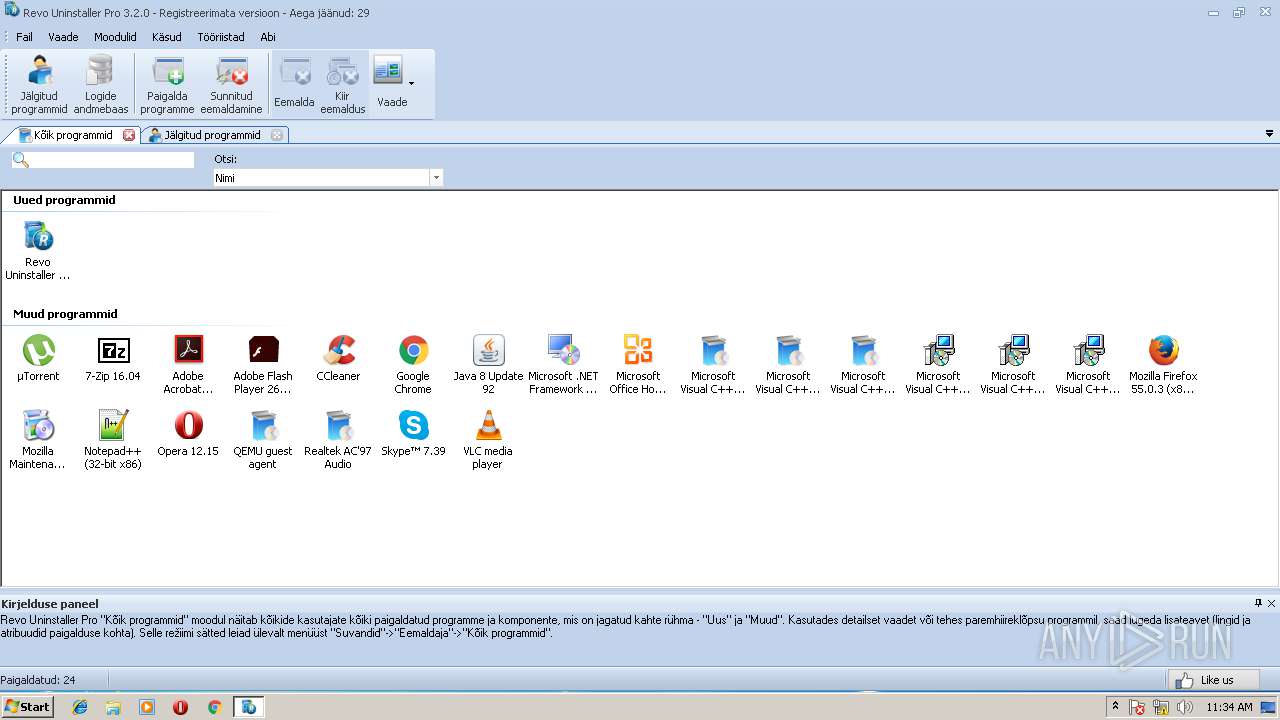1280x720 pixels.
Task: Click the volume speaker tray icon
Action: click(x=1185, y=707)
